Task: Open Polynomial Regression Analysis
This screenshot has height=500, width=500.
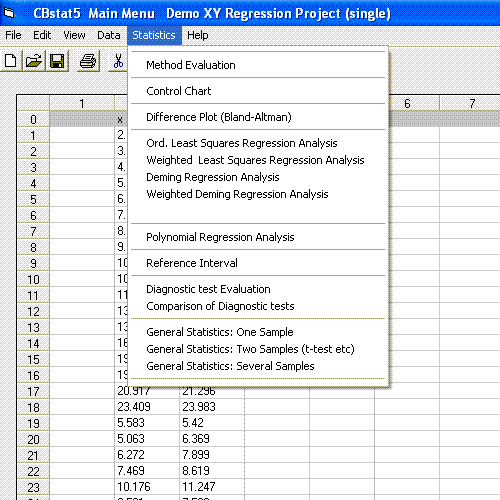Action: pos(258,237)
